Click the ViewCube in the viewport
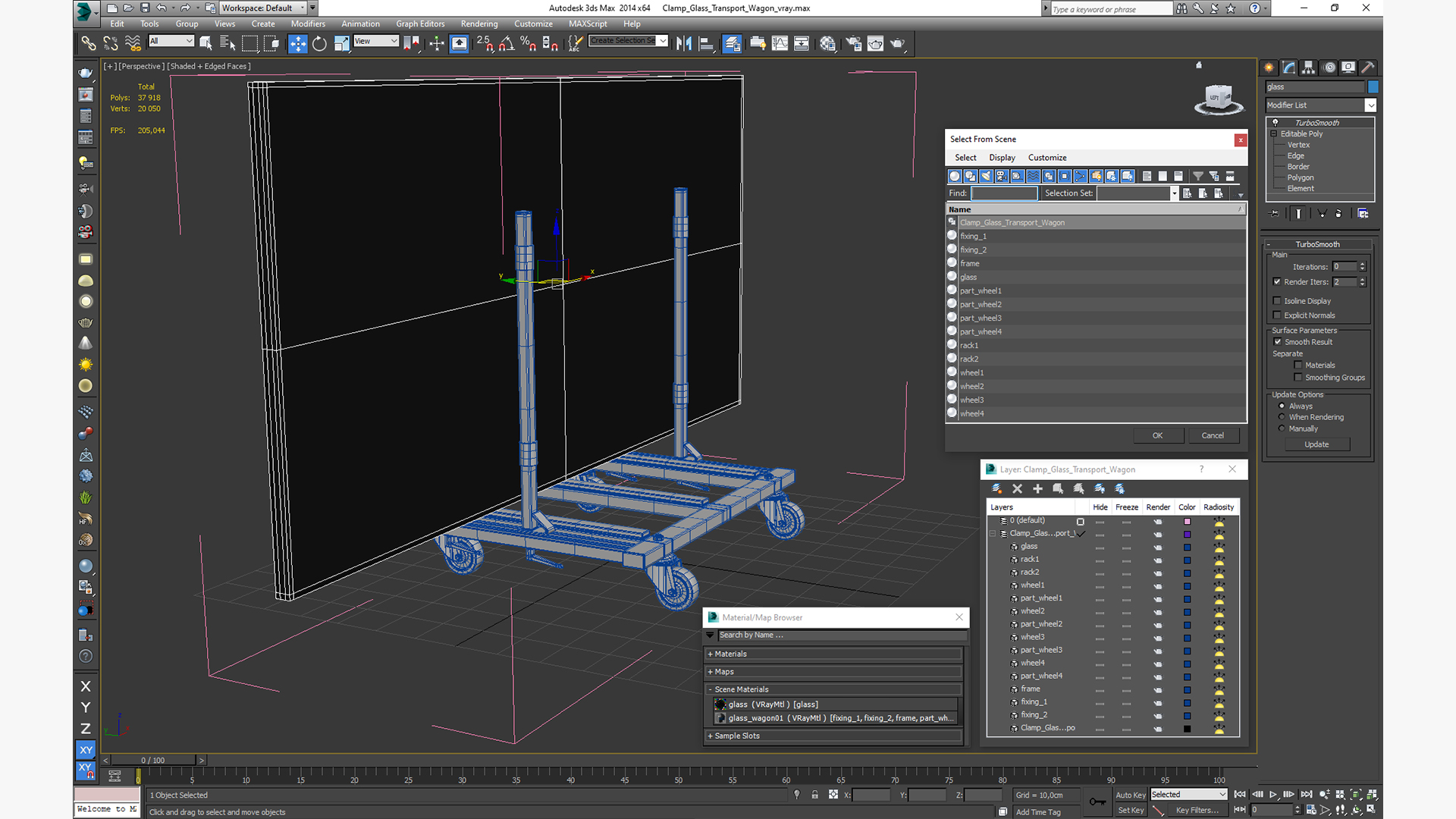This screenshot has width=1456, height=819. pos(1218,99)
